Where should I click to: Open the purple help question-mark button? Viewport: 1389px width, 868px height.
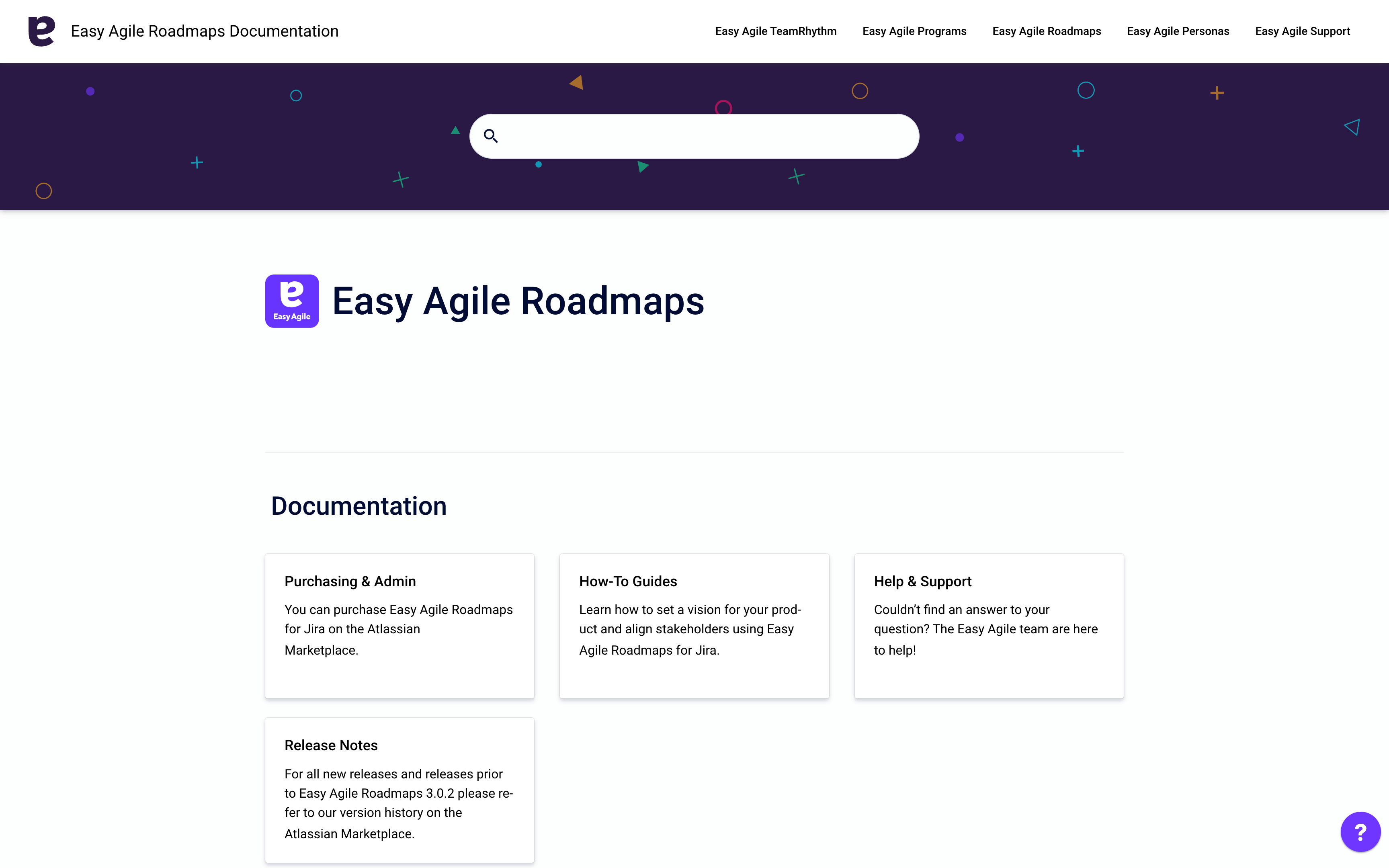[x=1360, y=831]
